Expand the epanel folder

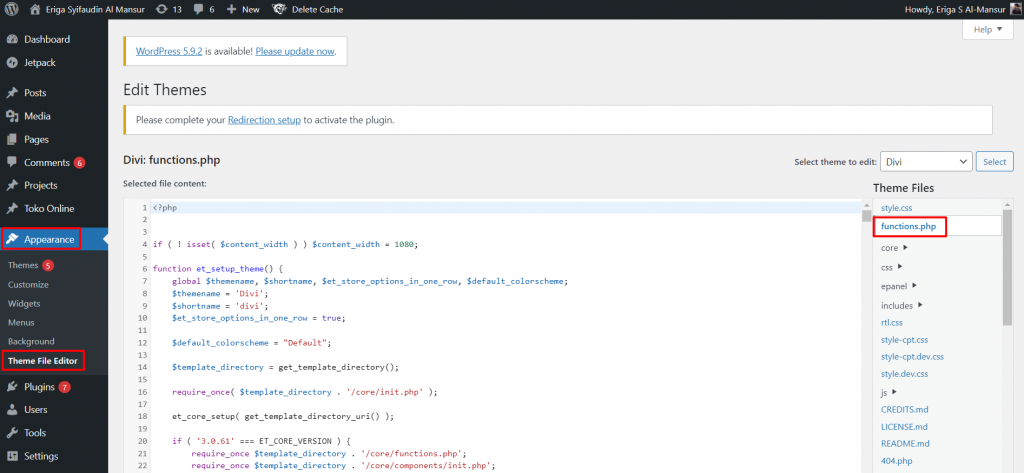914,285
